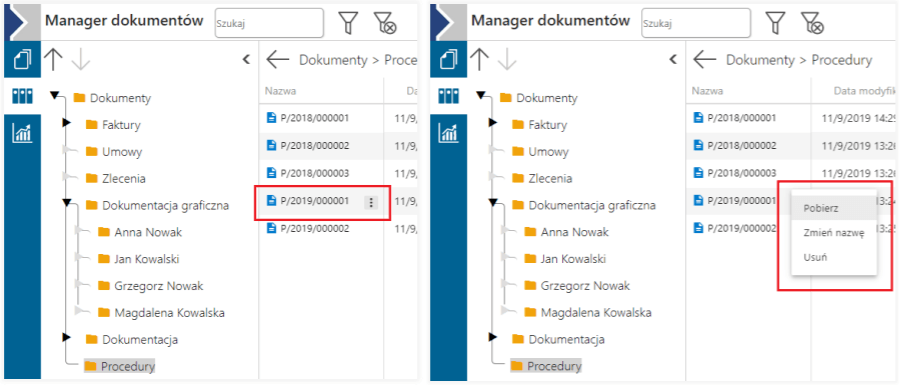
Task: Expand Faktury node arrow in left screenshot
Action: [66, 123]
